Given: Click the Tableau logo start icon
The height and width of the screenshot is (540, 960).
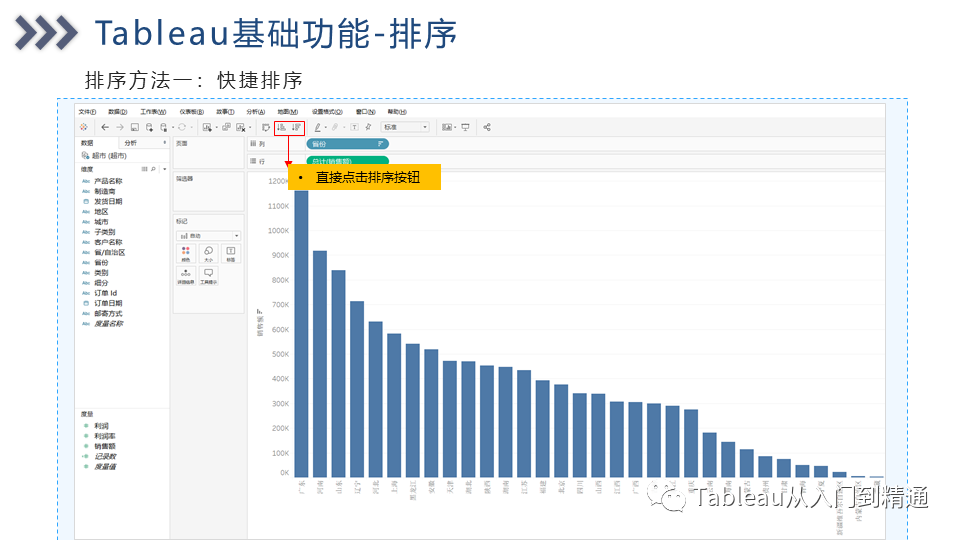Looking at the screenshot, I should [84, 127].
